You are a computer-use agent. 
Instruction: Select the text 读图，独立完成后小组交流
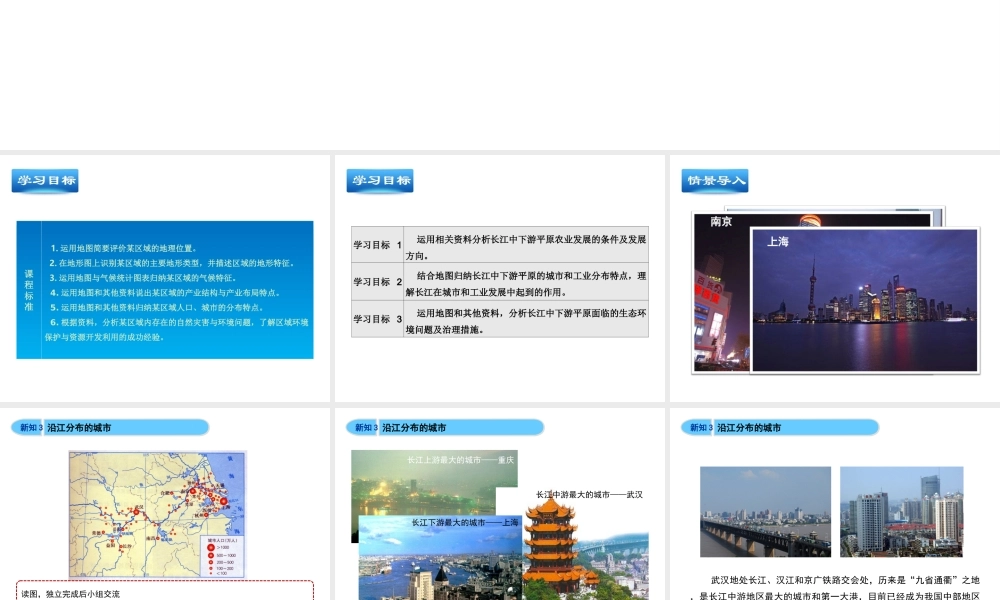point(70,594)
